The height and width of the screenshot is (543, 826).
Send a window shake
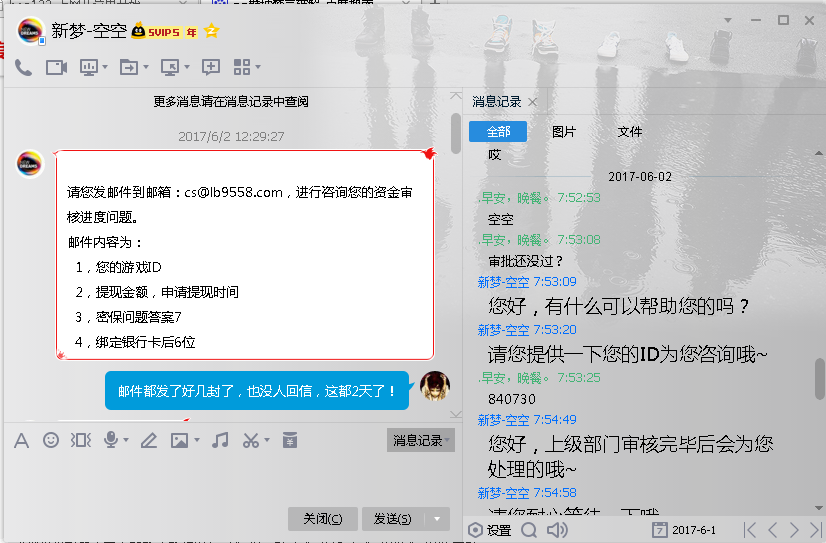pos(81,440)
